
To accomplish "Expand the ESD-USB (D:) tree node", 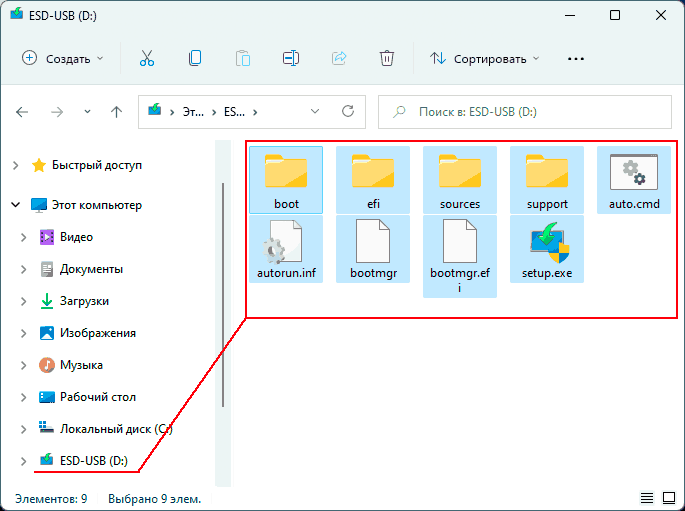I will click(x=24, y=461).
